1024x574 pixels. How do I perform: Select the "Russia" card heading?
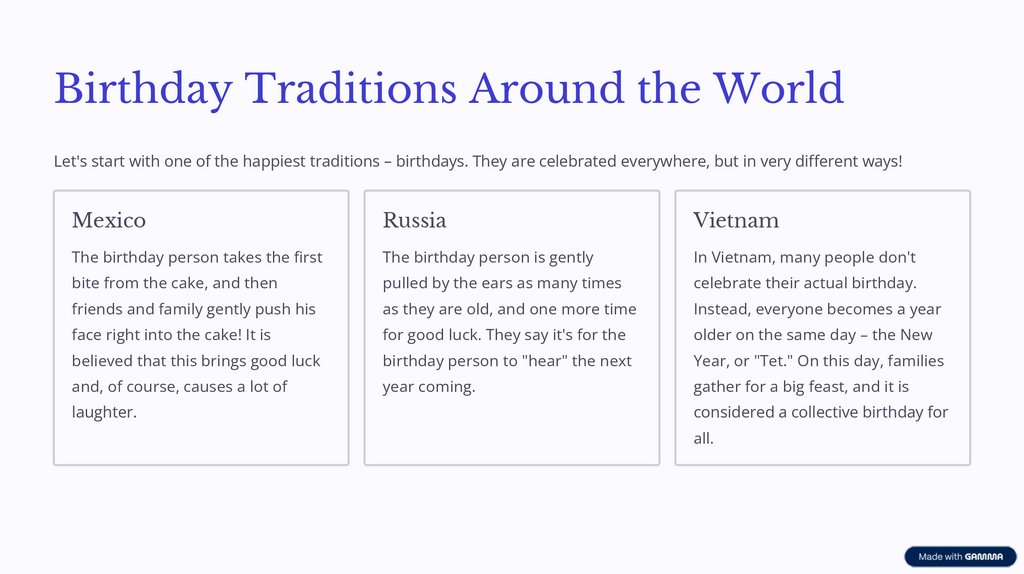coord(414,220)
